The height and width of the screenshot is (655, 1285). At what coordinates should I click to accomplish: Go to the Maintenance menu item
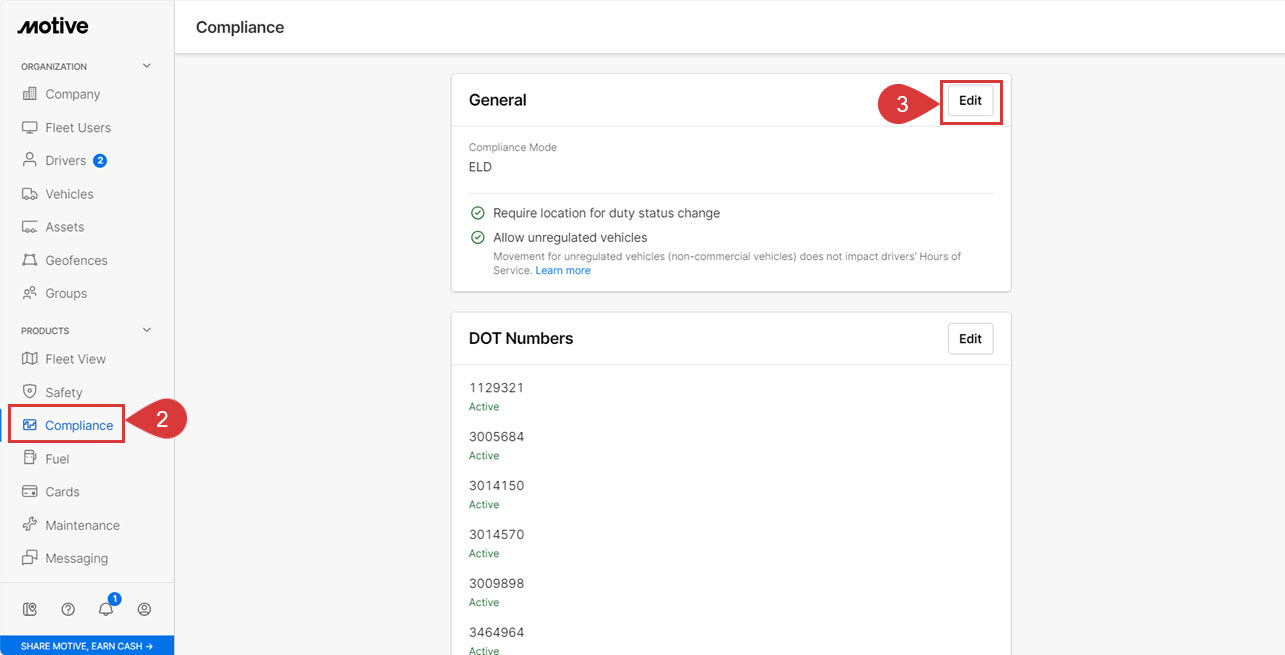(x=82, y=525)
